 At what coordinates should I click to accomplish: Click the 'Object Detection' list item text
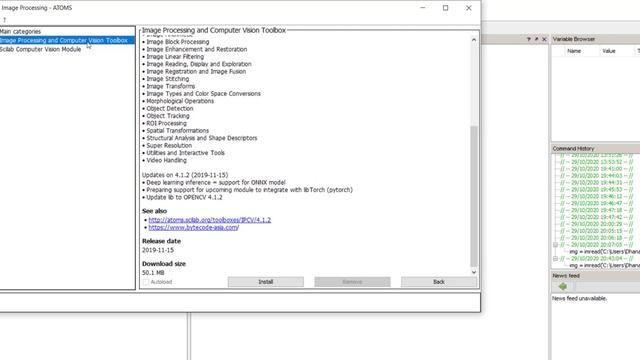[x=170, y=109]
